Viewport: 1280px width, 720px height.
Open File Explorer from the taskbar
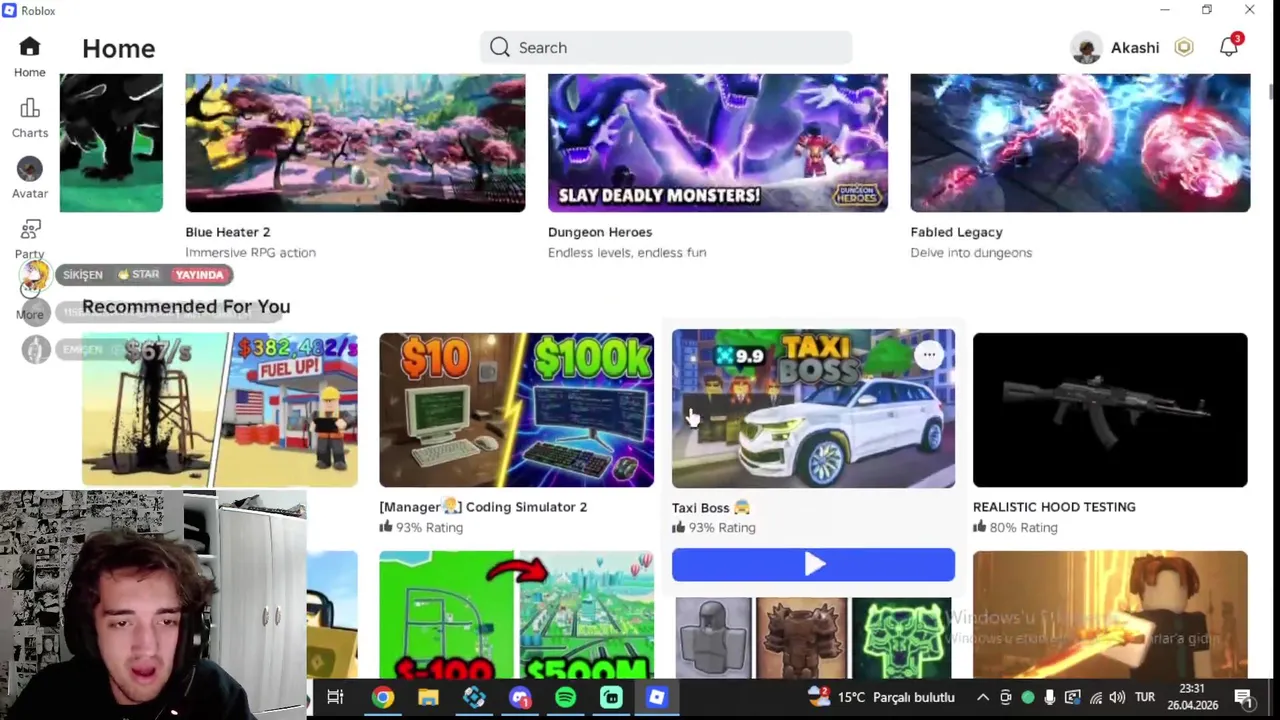tap(428, 697)
